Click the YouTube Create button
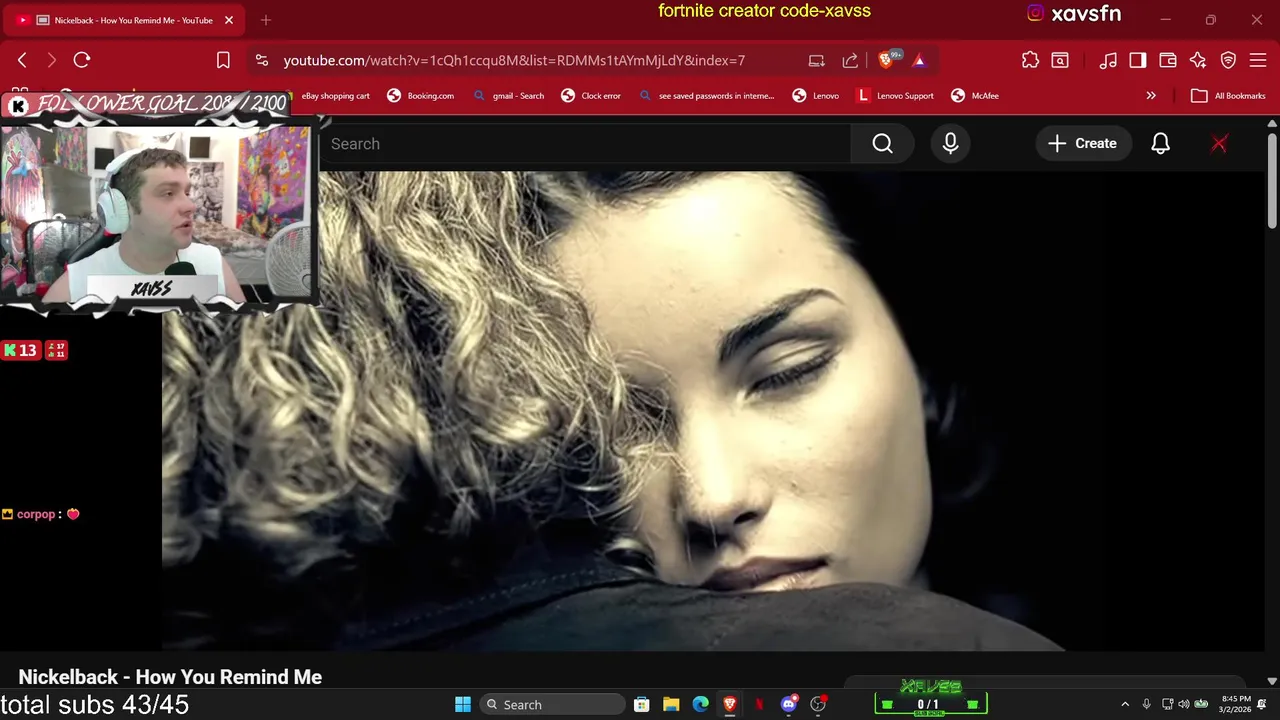 tap(1082, 144)
